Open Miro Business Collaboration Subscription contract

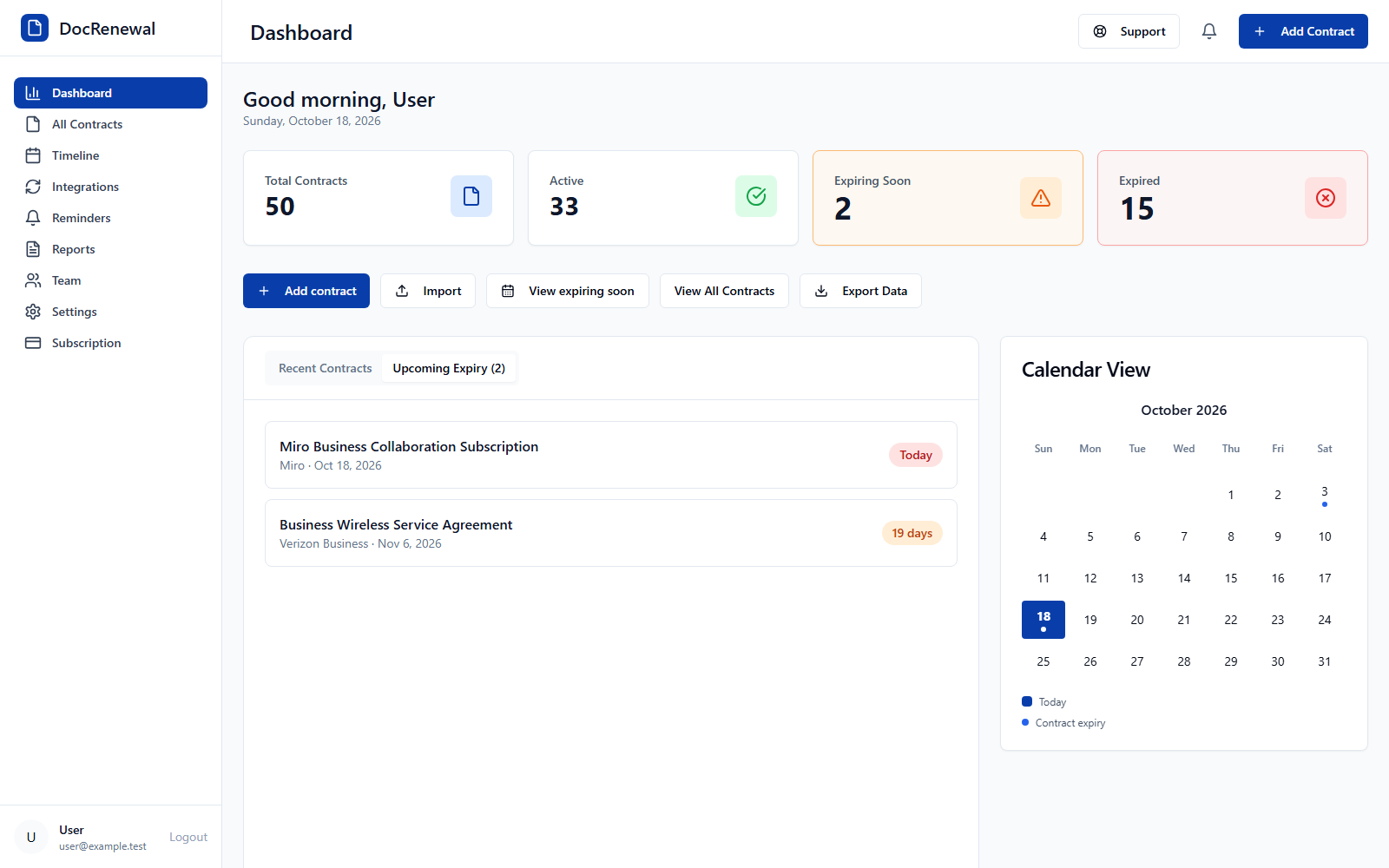coord(611,455)
